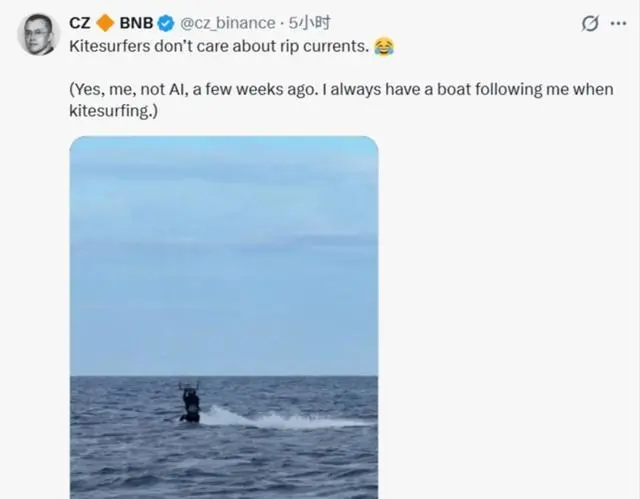
Task: Click the "5小时" post timestamp
Action: 309,23
